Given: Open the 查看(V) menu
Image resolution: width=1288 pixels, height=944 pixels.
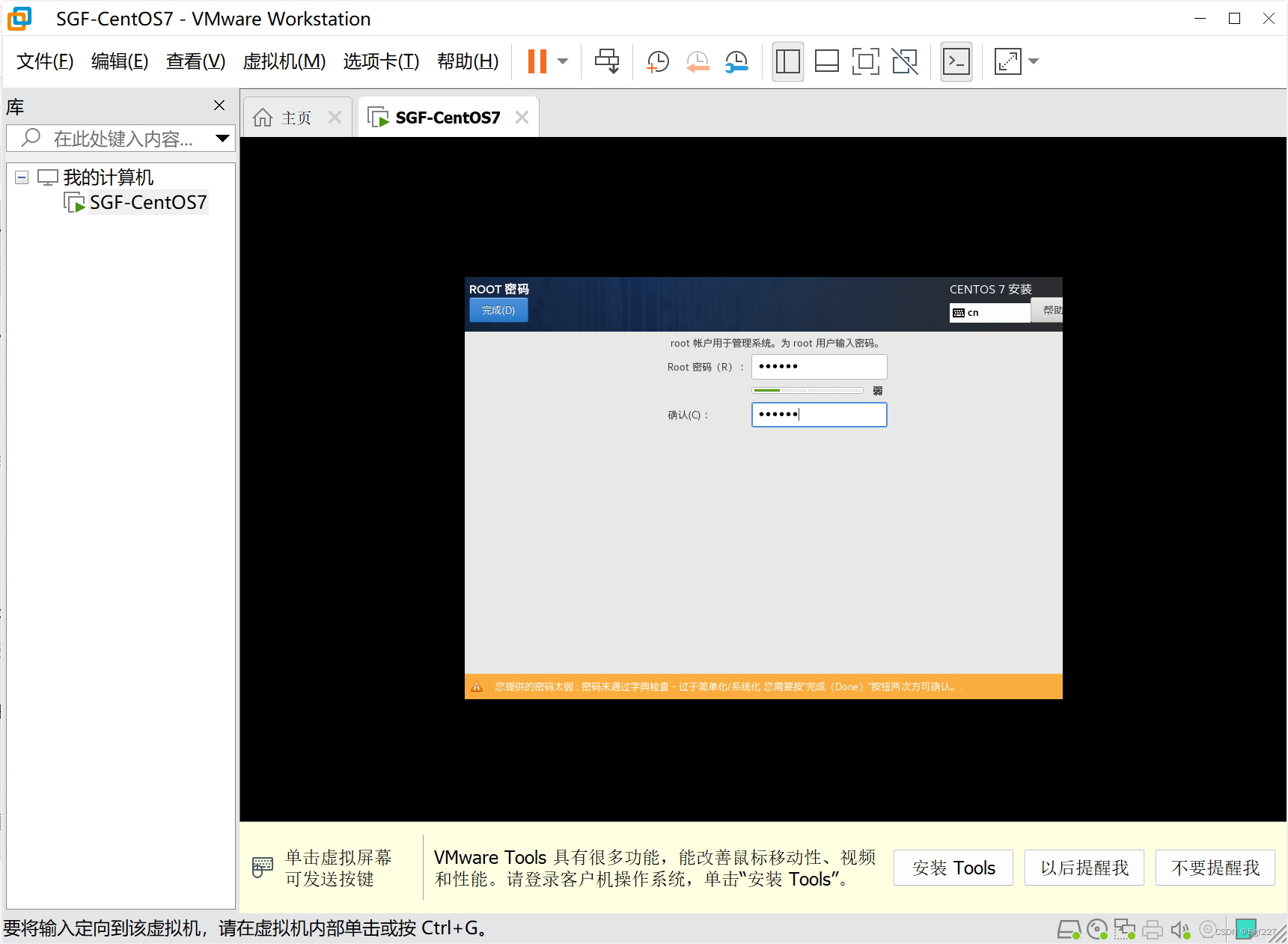Looking at the screenshot, I should (195, 61).
